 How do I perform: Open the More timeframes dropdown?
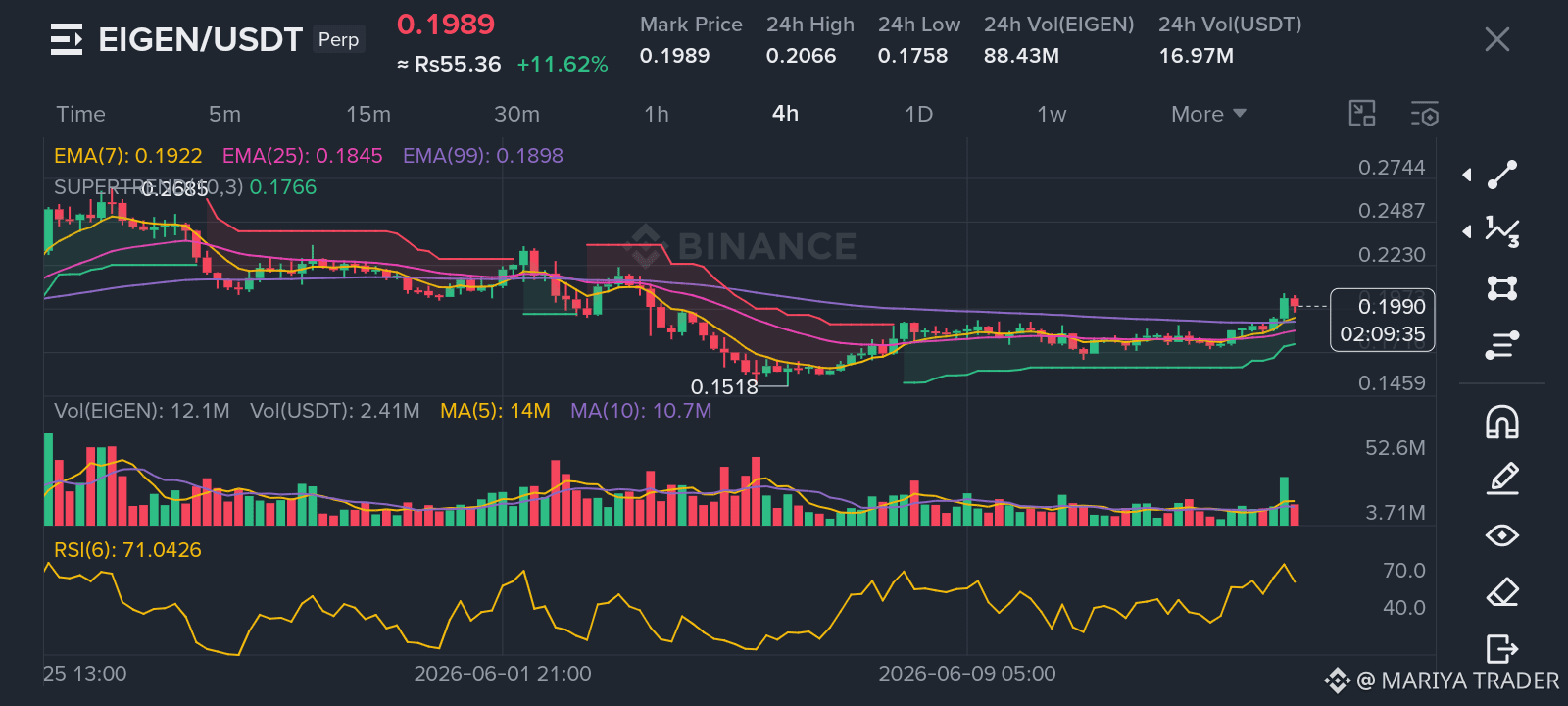(x=1208, y=114)
